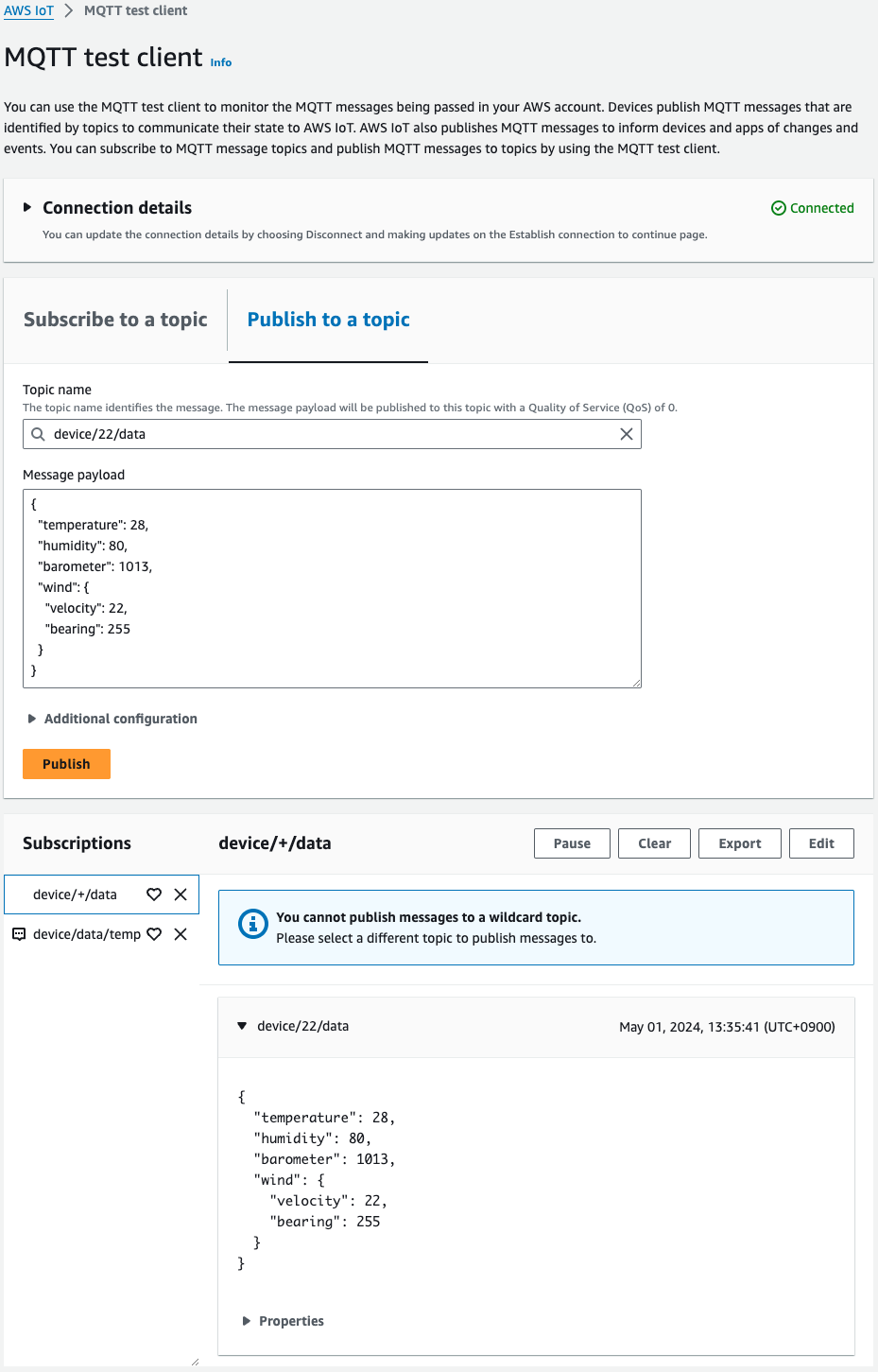Screen dimensions: 878x1372
Task: Click the message bubble icon beside device/data/temp
Action: click(x=19, y=933)
